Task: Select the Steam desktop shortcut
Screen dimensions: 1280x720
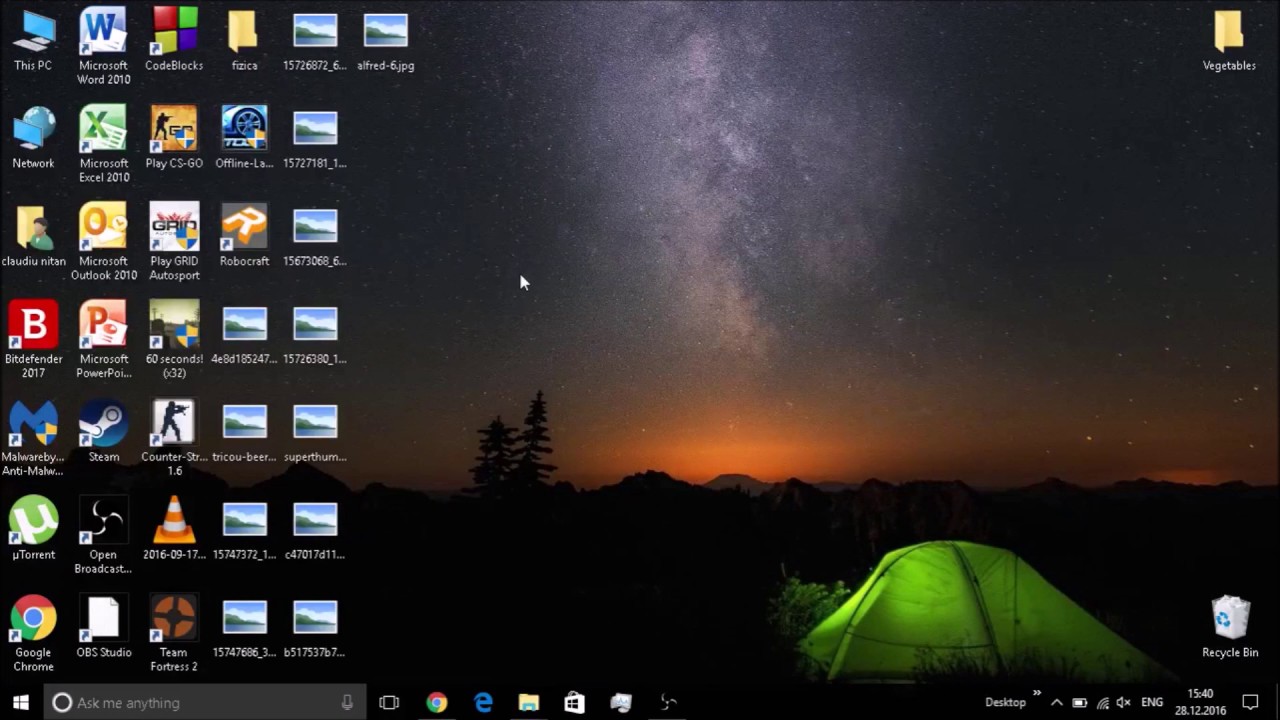Action: (x=104, y=432)
